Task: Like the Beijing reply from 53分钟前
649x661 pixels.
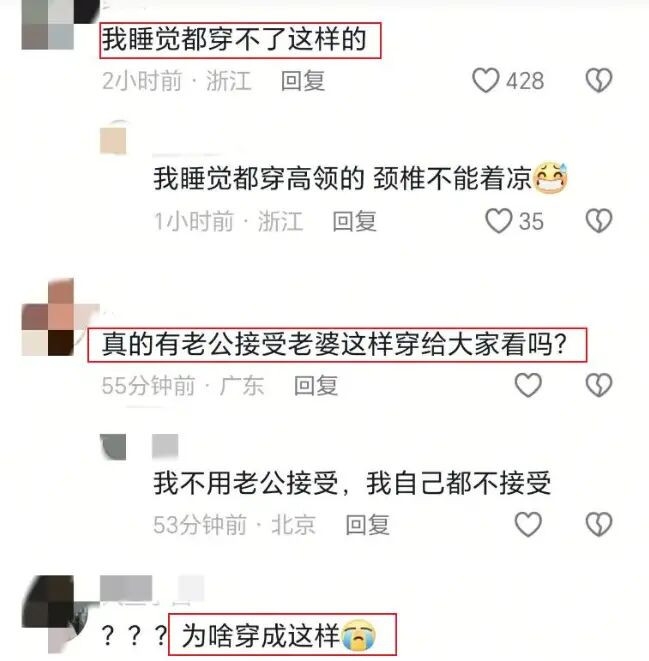Action: pyautogui.click(x=528, y=524)
